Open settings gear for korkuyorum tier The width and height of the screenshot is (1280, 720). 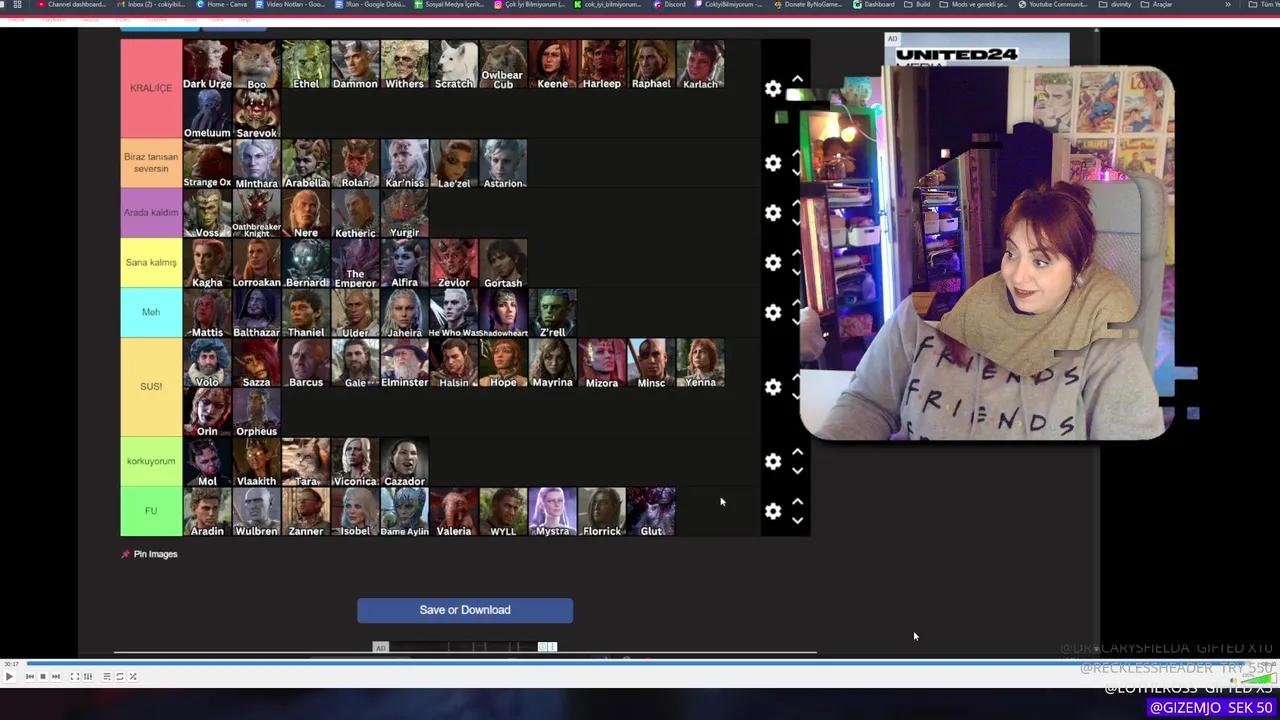coord(773,462)
